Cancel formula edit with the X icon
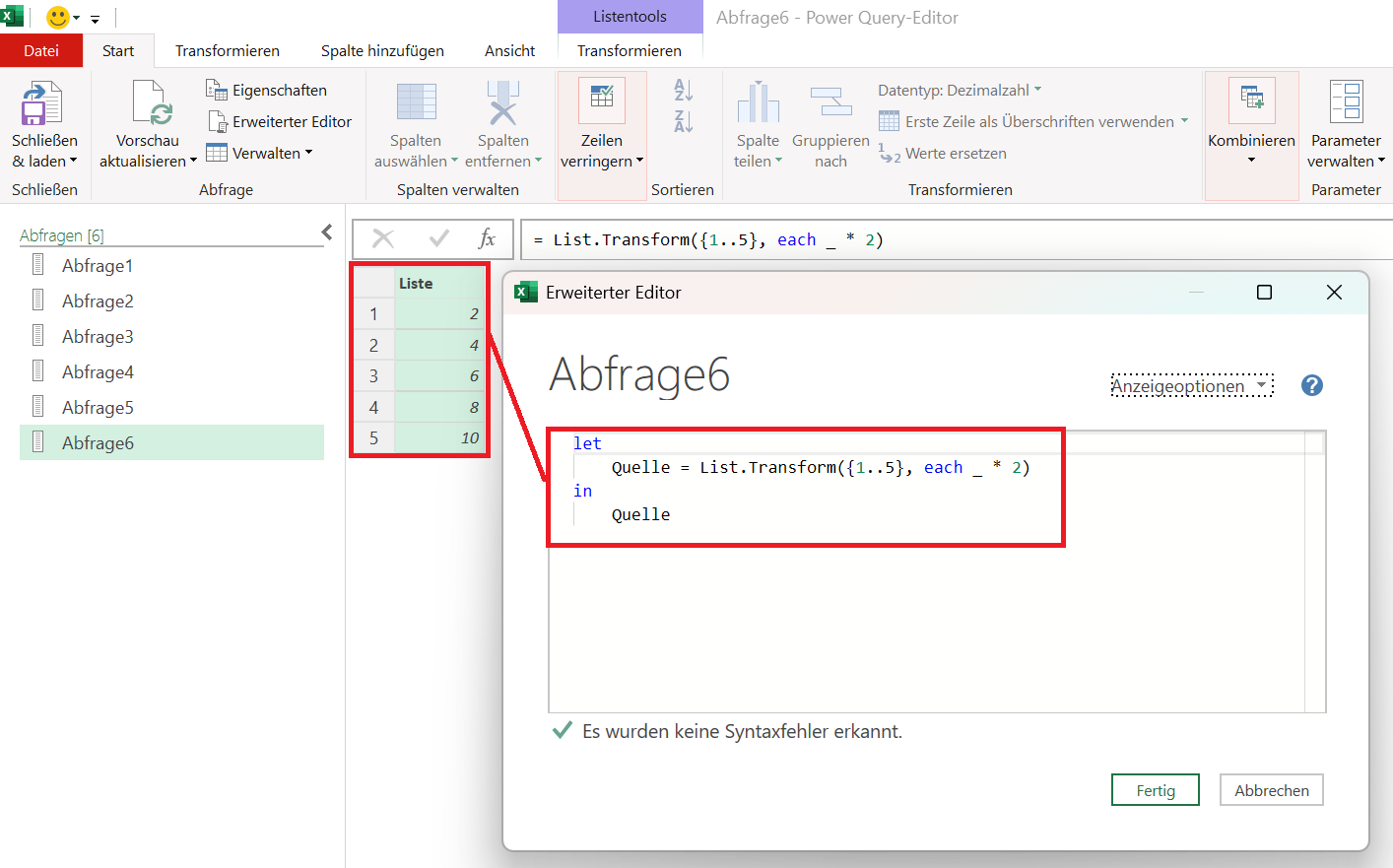The width and height of the screenshot is (1393, 868). [383, 238]
